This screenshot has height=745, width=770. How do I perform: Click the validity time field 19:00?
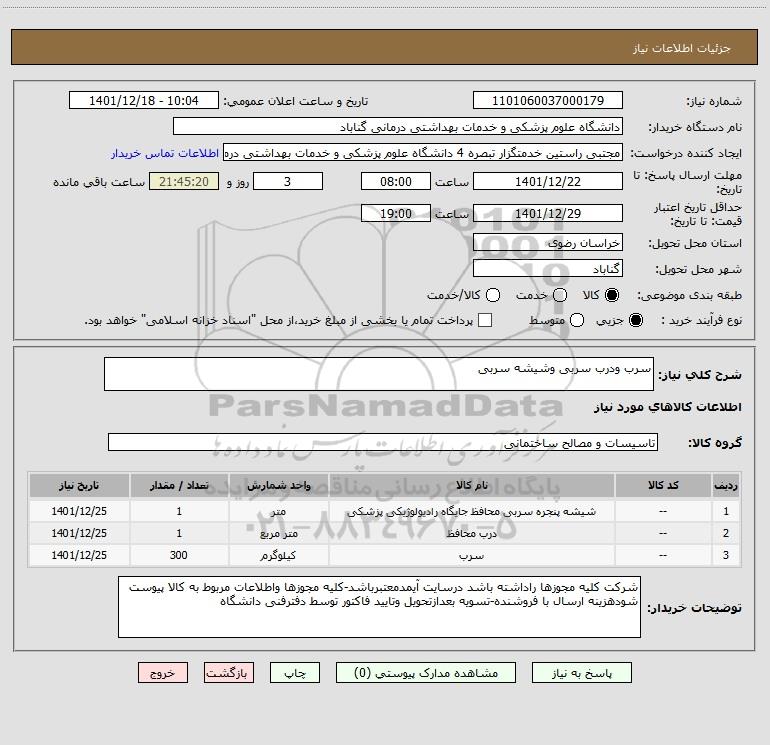pyautogui.click(x=396, y=213)
